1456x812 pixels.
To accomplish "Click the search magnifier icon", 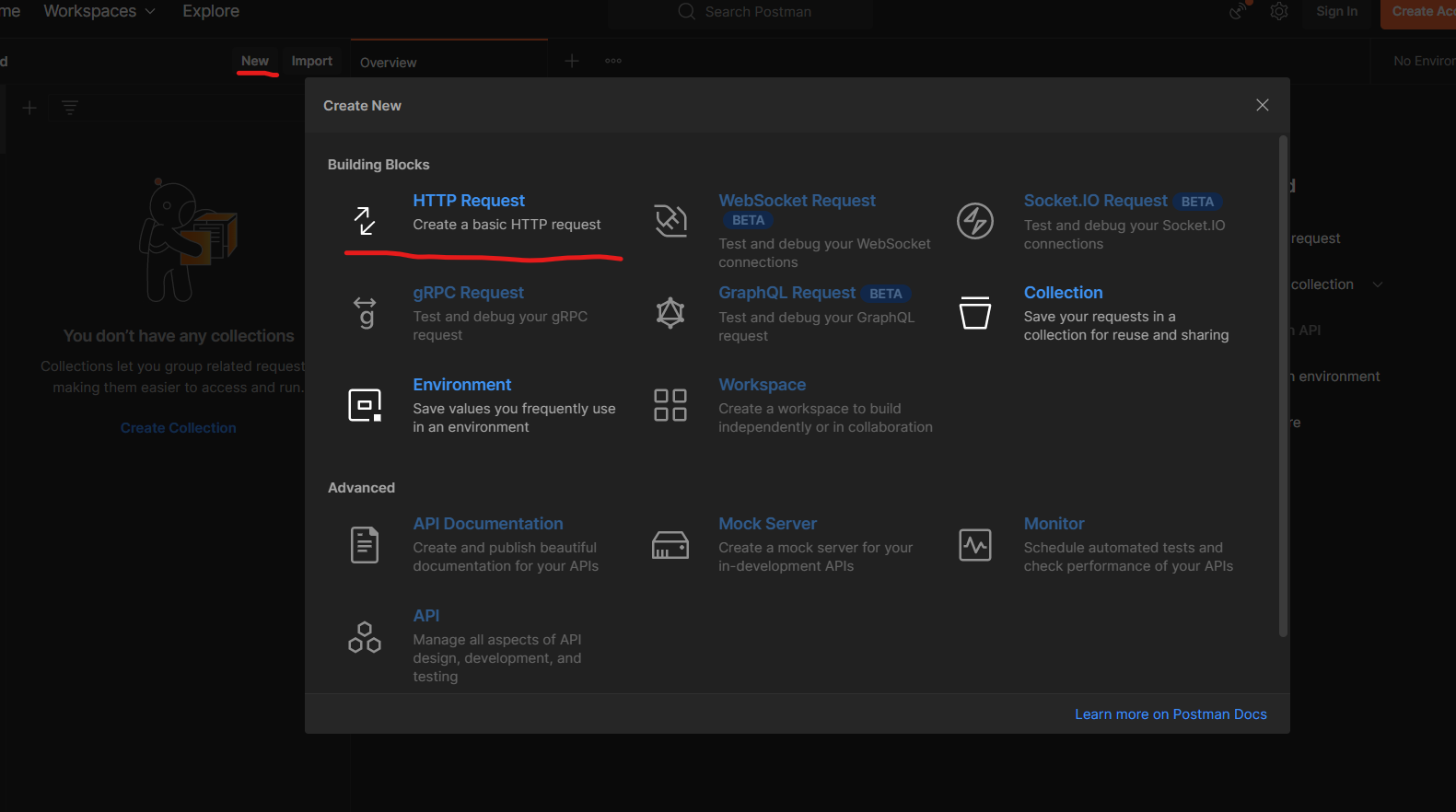I will [687, 11].
